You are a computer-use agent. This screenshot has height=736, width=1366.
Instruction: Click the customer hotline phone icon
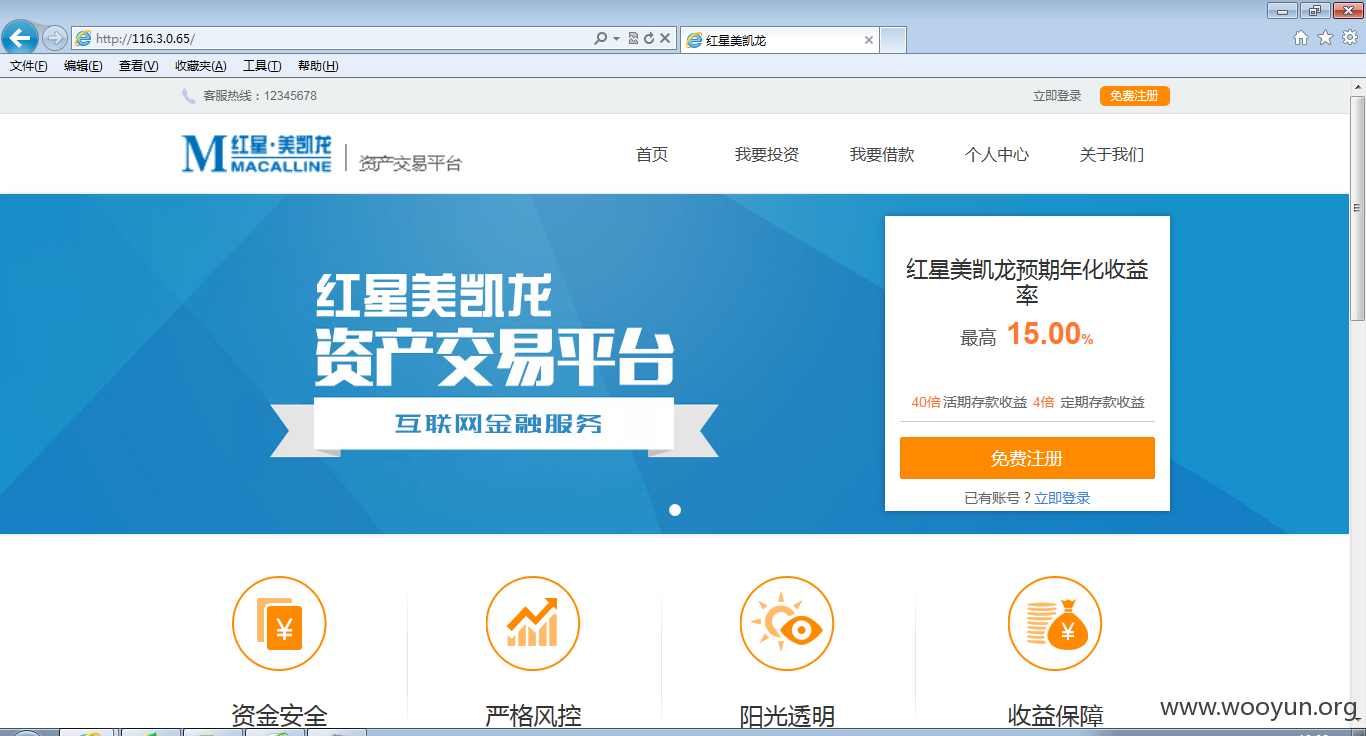189,96
